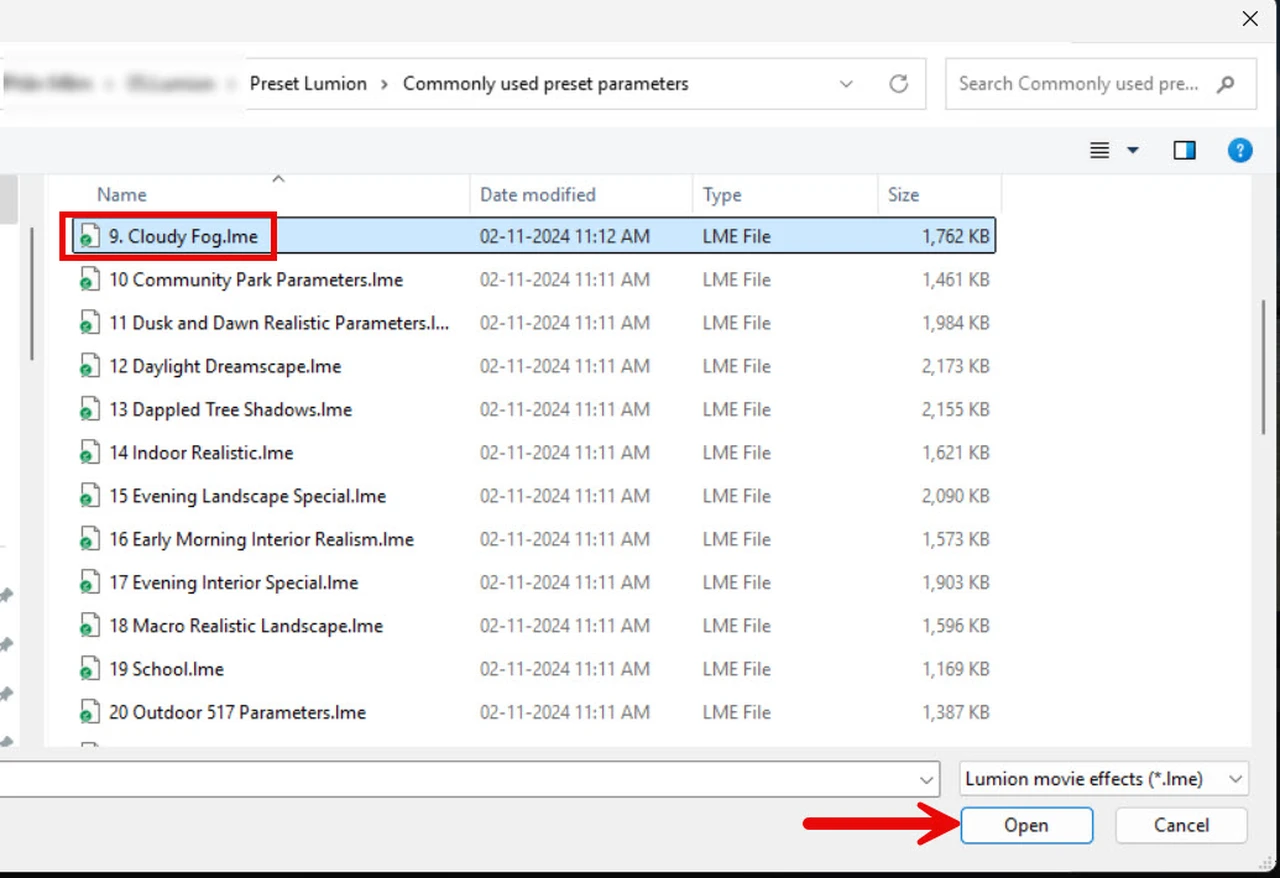Click the file icon of 14 Indoor Realistic.lme

pyautogui.click(x=89, y=453)
